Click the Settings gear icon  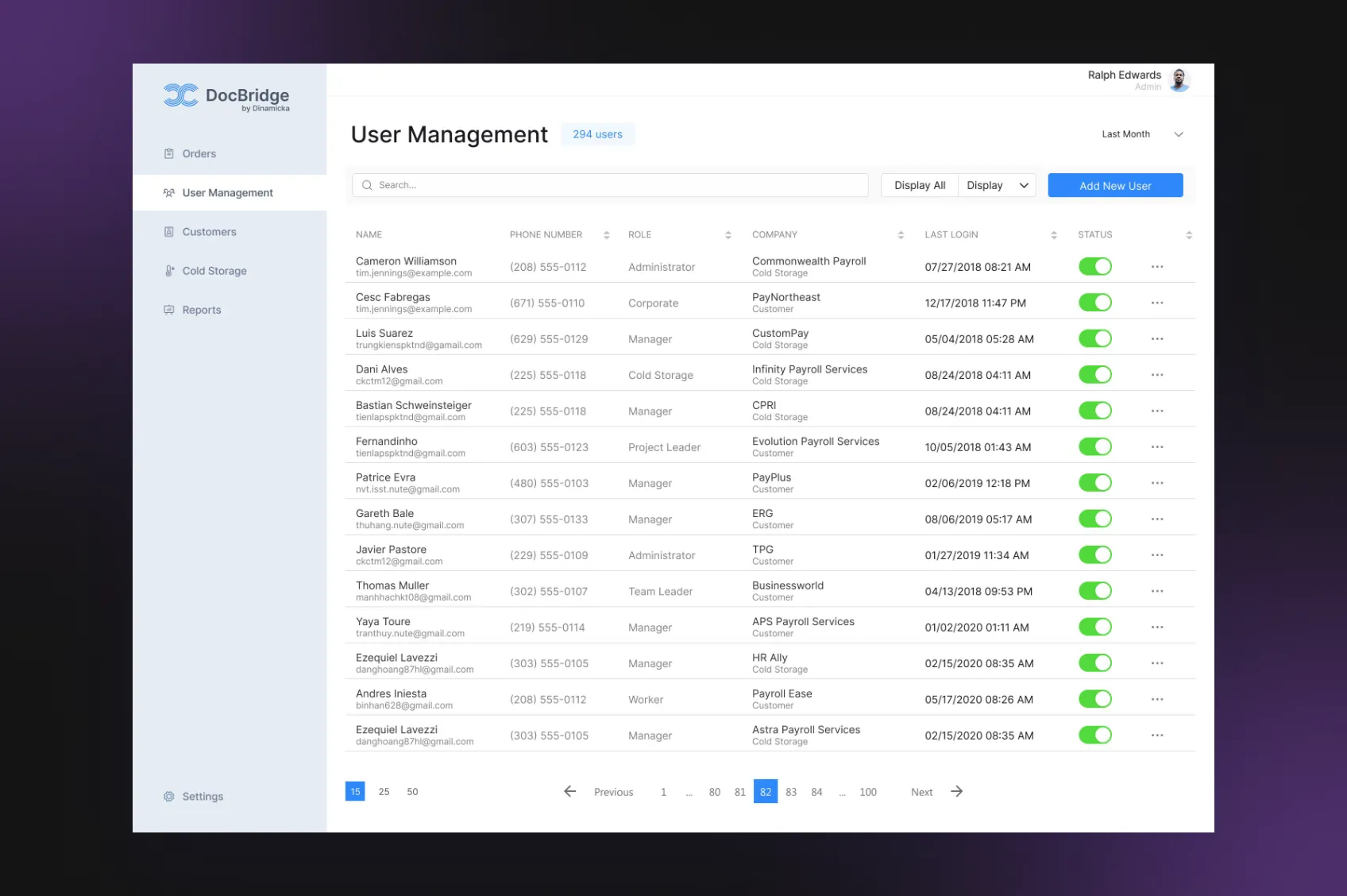point(168,797)
